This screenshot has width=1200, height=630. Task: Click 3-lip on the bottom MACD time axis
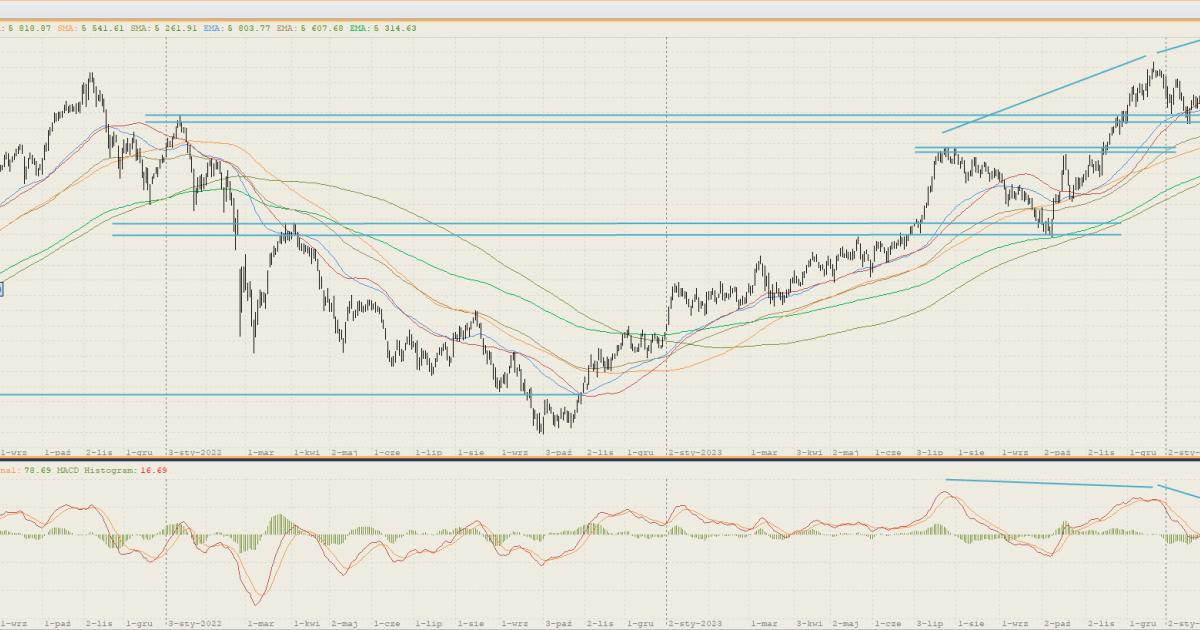(x=929, y=621)
